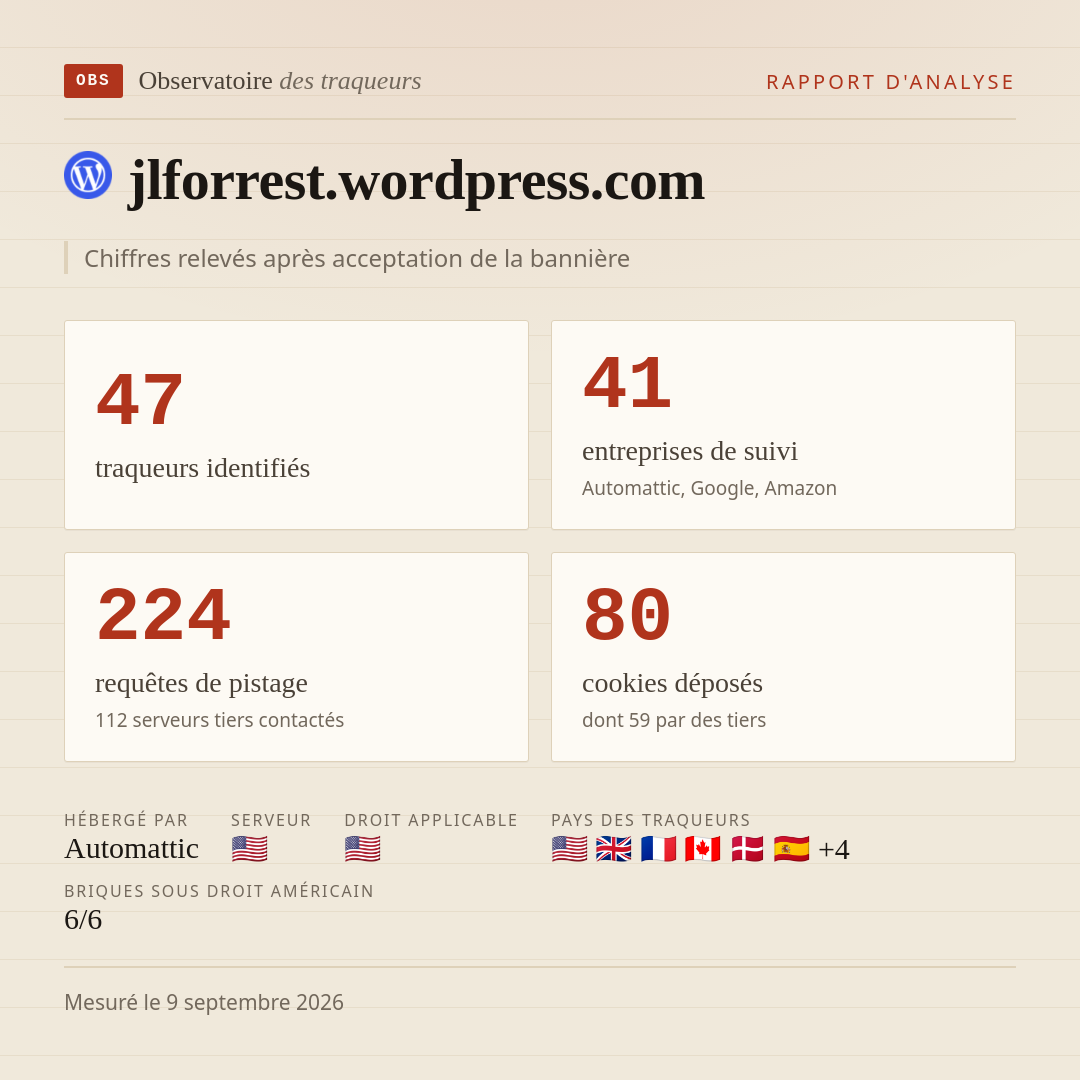Image resolution: width=1080 pixels, height=1080 pixels.
Task: Click the 'Droit applicable' label
Action: [431, 820]
